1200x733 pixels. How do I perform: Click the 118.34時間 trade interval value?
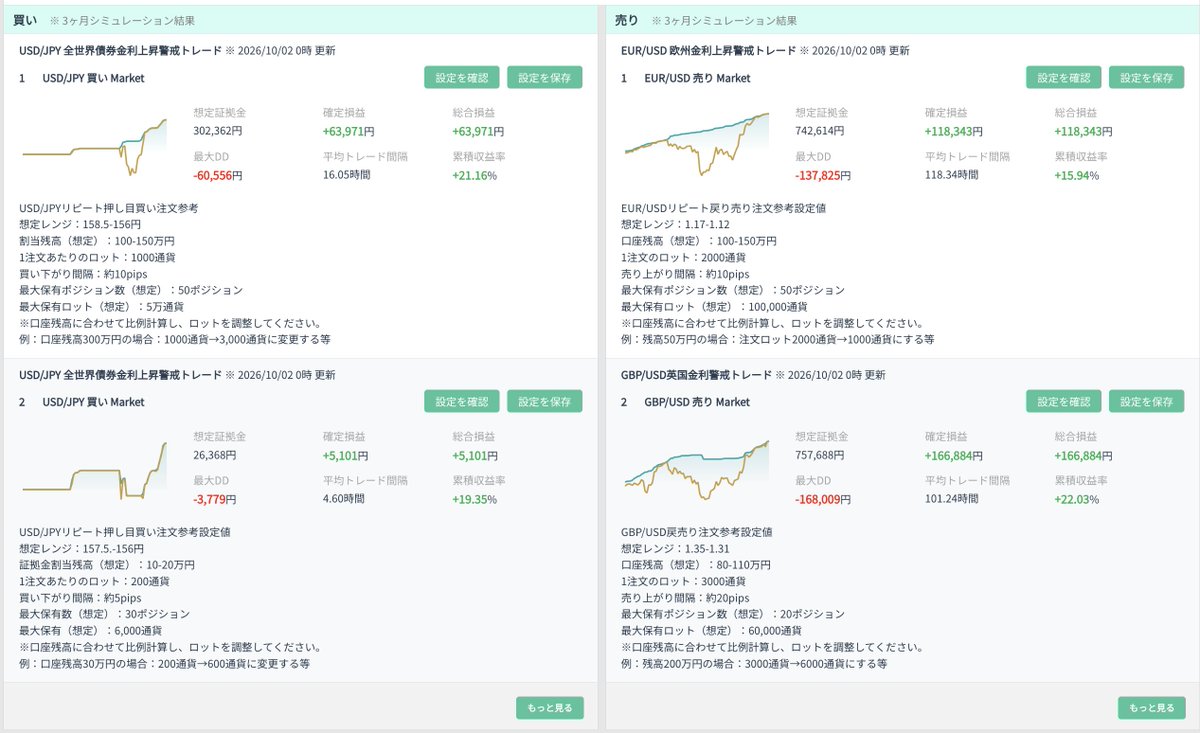952,175
